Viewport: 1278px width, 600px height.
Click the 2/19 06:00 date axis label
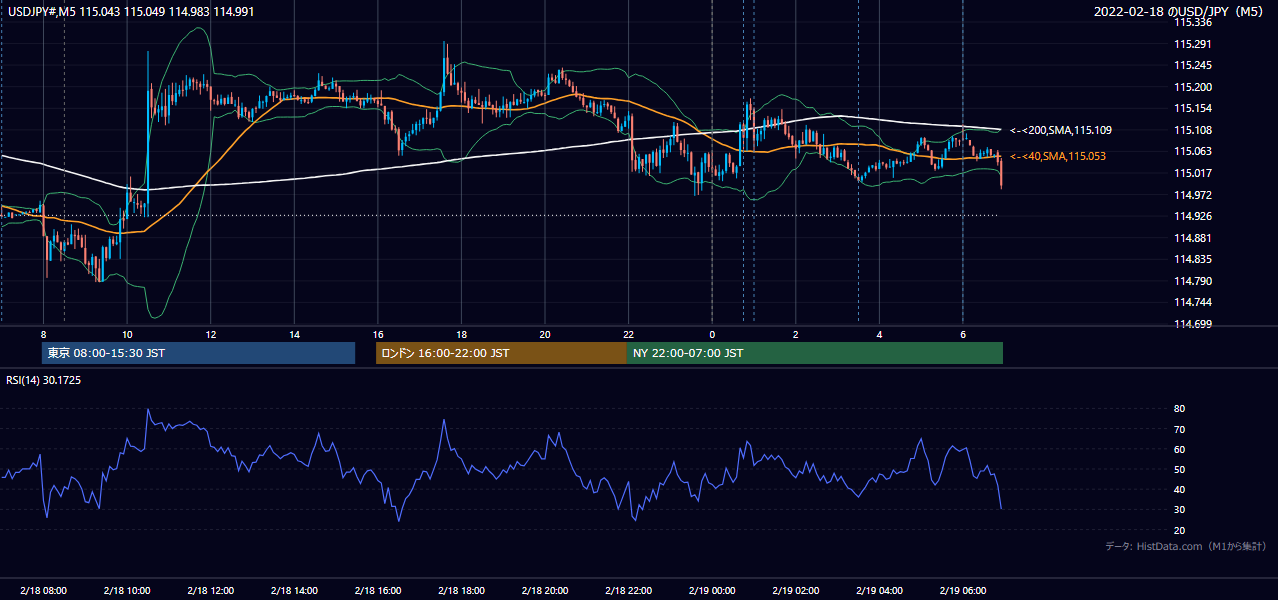(x=962, y=591)
